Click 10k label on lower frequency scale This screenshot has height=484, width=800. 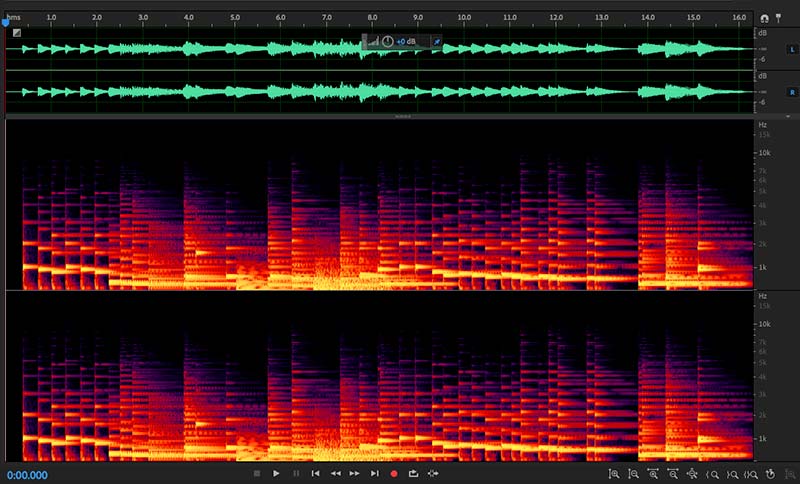coord(764,324)
